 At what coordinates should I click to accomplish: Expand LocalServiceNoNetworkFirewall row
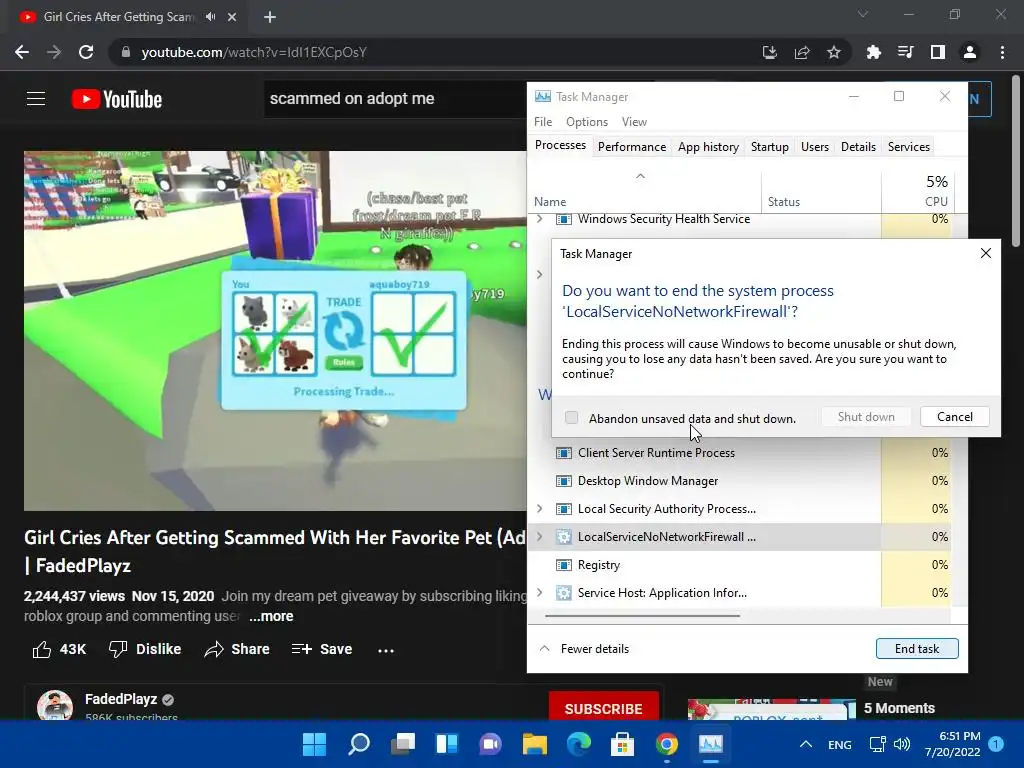pyautogui.click(x=539, y=537)
